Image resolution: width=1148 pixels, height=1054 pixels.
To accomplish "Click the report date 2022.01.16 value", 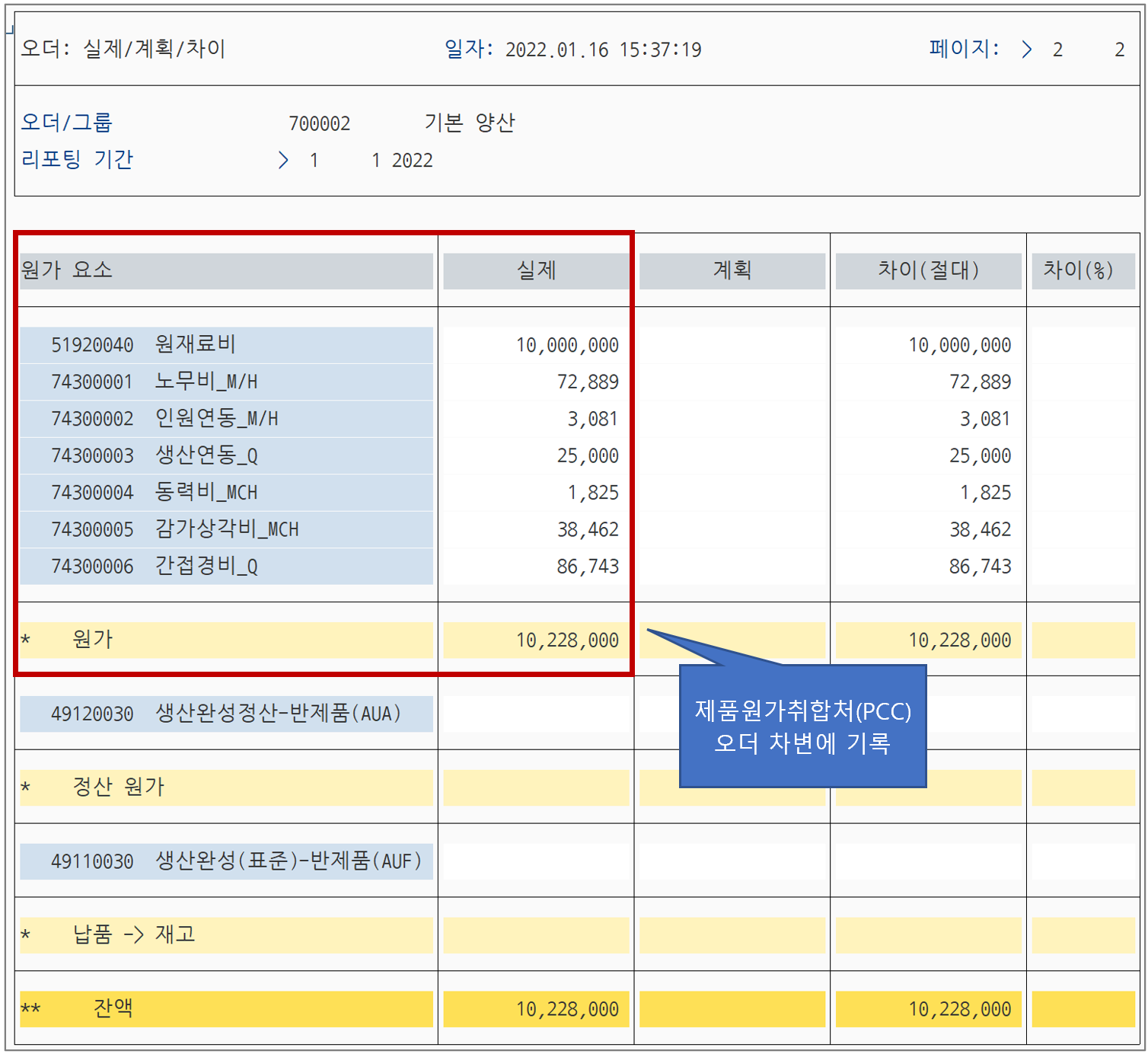I will tap(556, 50).
